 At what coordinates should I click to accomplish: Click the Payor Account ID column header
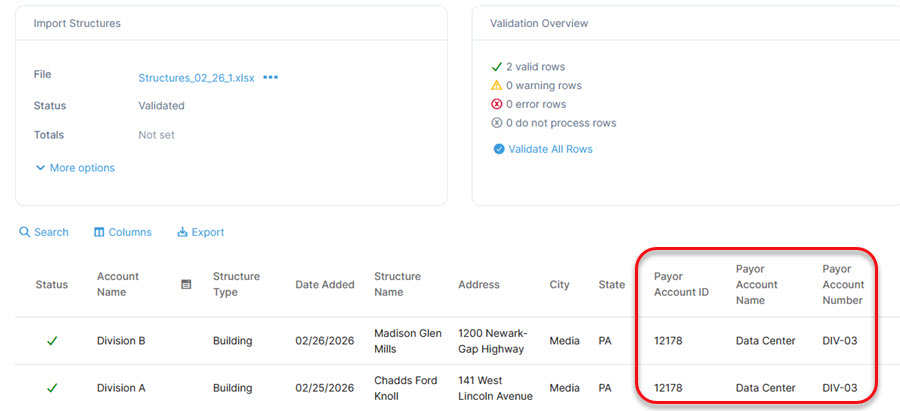(x=681, y=284)
